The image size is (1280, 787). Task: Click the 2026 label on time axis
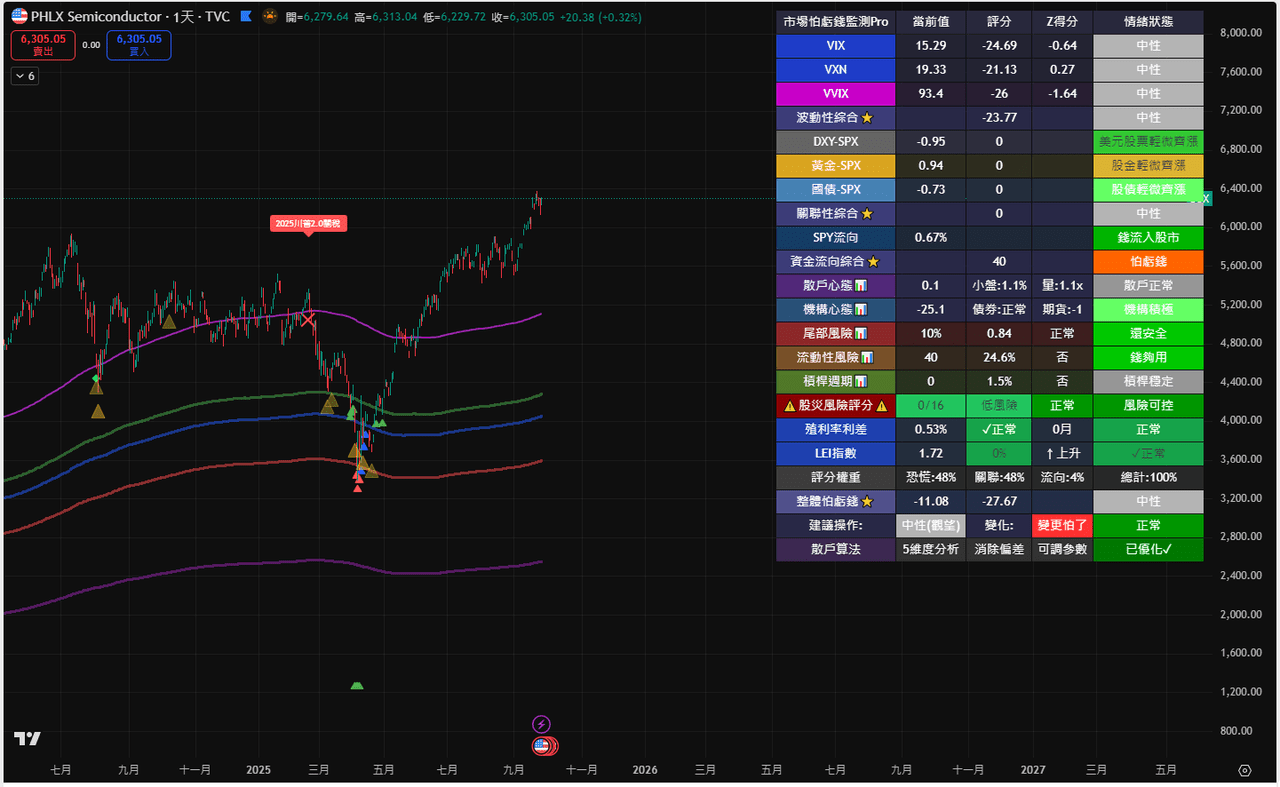645,770
